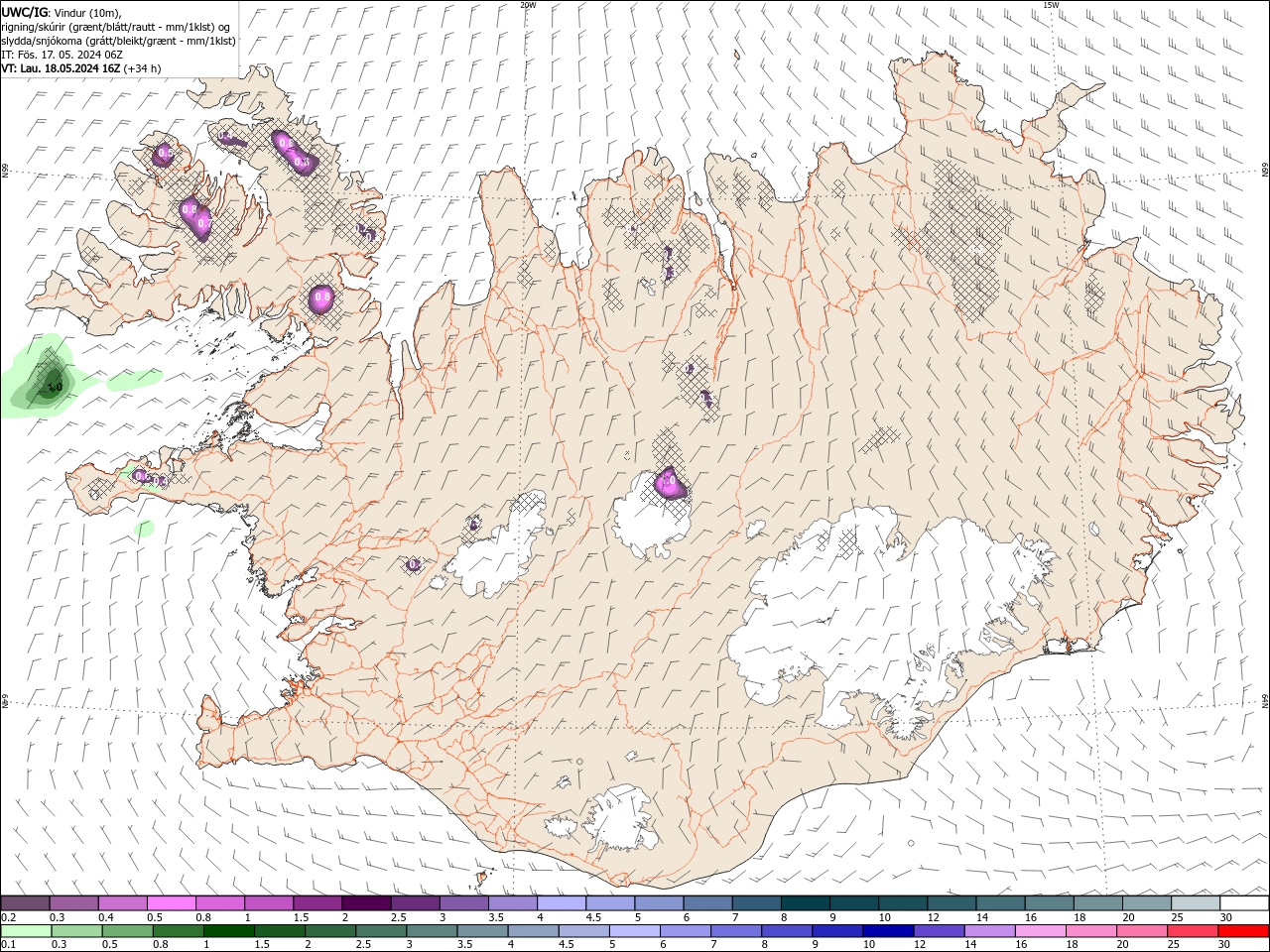
Task: Click the 4.5 tick label under the upper scale
Action: [x=593, y=917]
